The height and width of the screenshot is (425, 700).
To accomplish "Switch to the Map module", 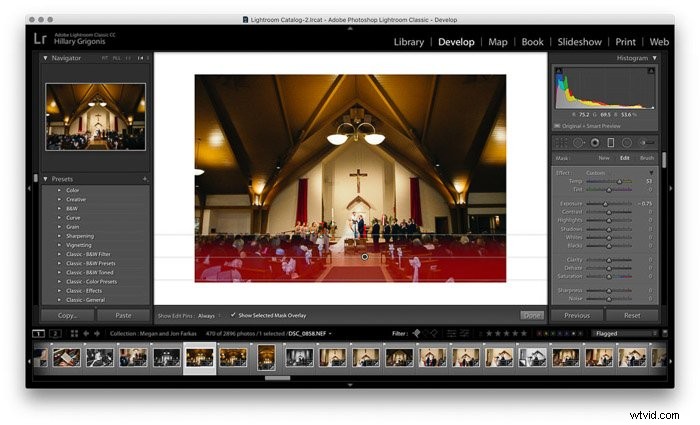I will (x=498, y=42).
